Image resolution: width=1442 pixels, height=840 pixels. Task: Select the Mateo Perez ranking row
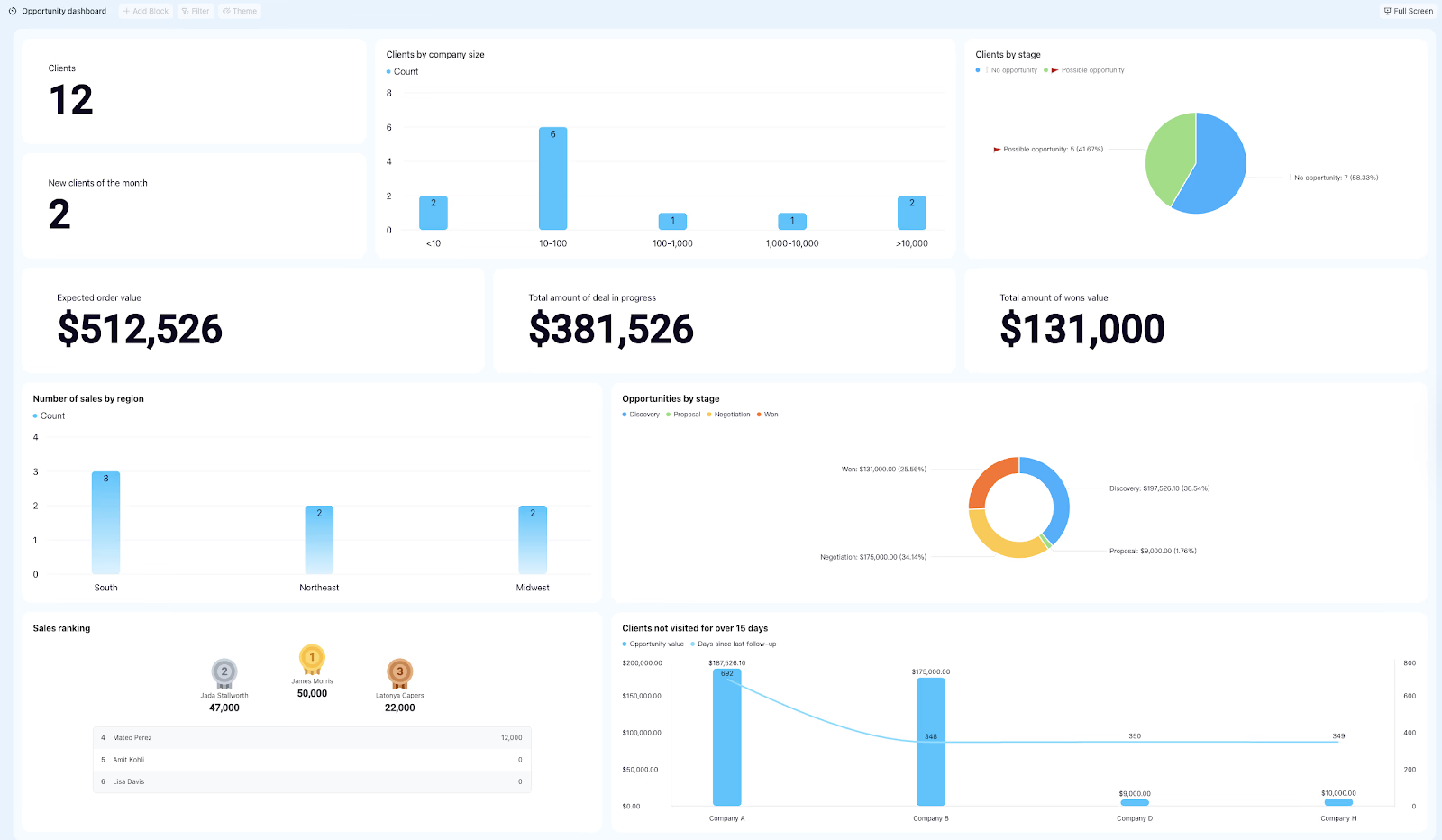312,737
